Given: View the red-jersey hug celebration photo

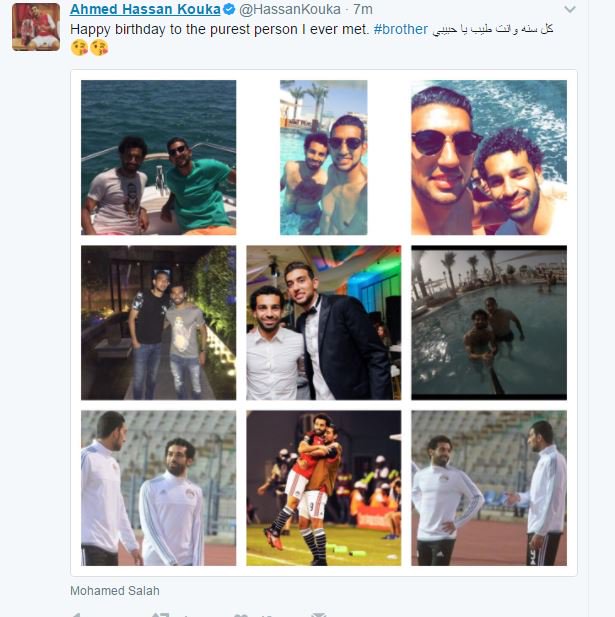Looking at the screenshot, I should pos(323,488).
